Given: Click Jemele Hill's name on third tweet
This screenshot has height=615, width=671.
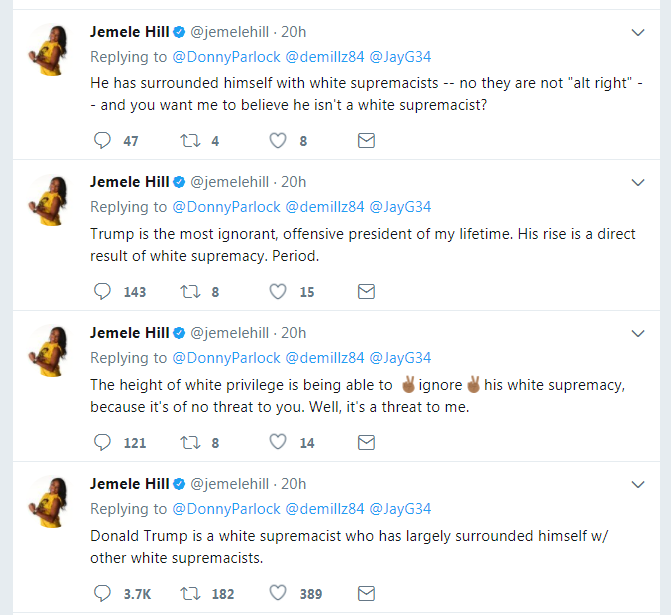Looking at the screenshot, I should [129, 332].
